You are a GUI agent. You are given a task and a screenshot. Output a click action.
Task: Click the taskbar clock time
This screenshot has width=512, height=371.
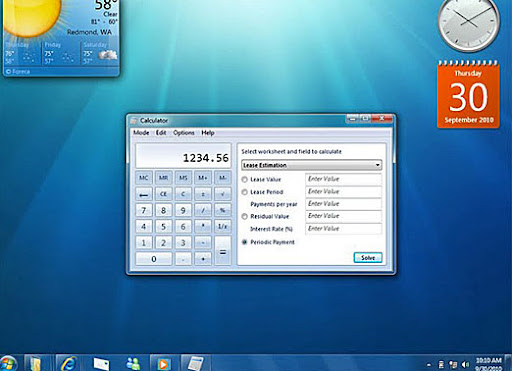(x=488, y=360)
